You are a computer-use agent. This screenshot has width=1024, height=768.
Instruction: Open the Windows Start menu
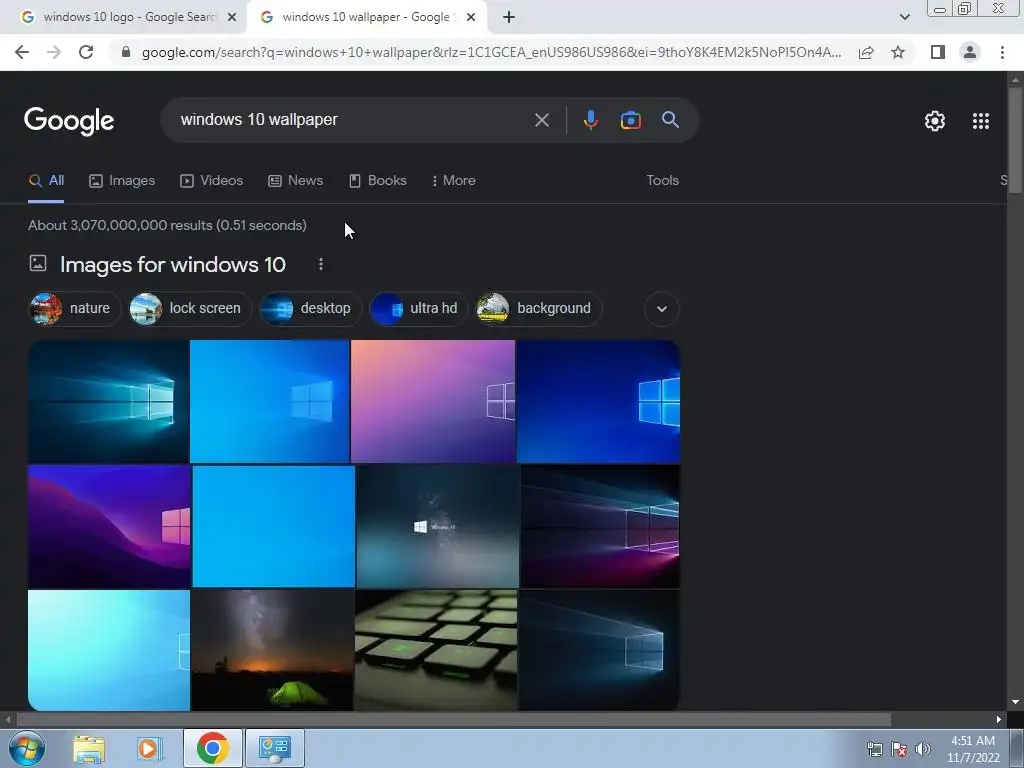[26, 748]
